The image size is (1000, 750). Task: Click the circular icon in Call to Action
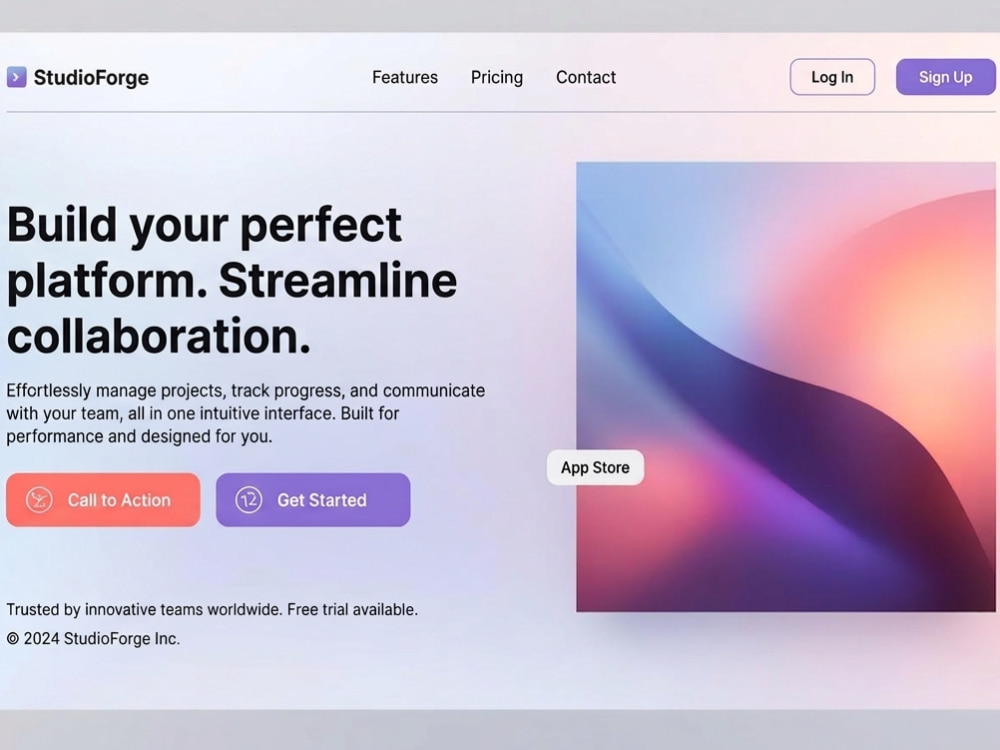pos(39,500)
